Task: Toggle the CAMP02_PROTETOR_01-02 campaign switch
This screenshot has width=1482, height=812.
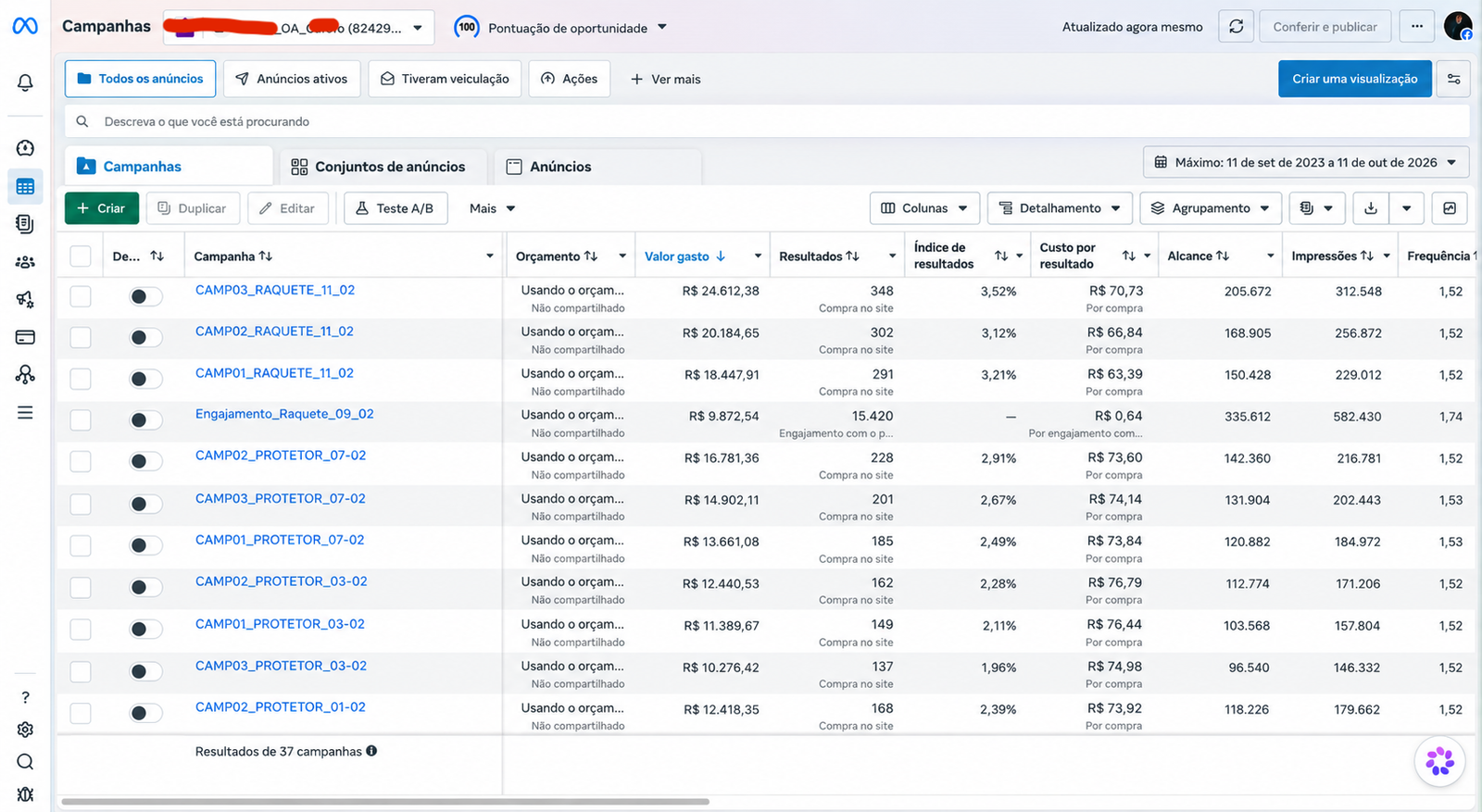Action: (x=145, y=713)
